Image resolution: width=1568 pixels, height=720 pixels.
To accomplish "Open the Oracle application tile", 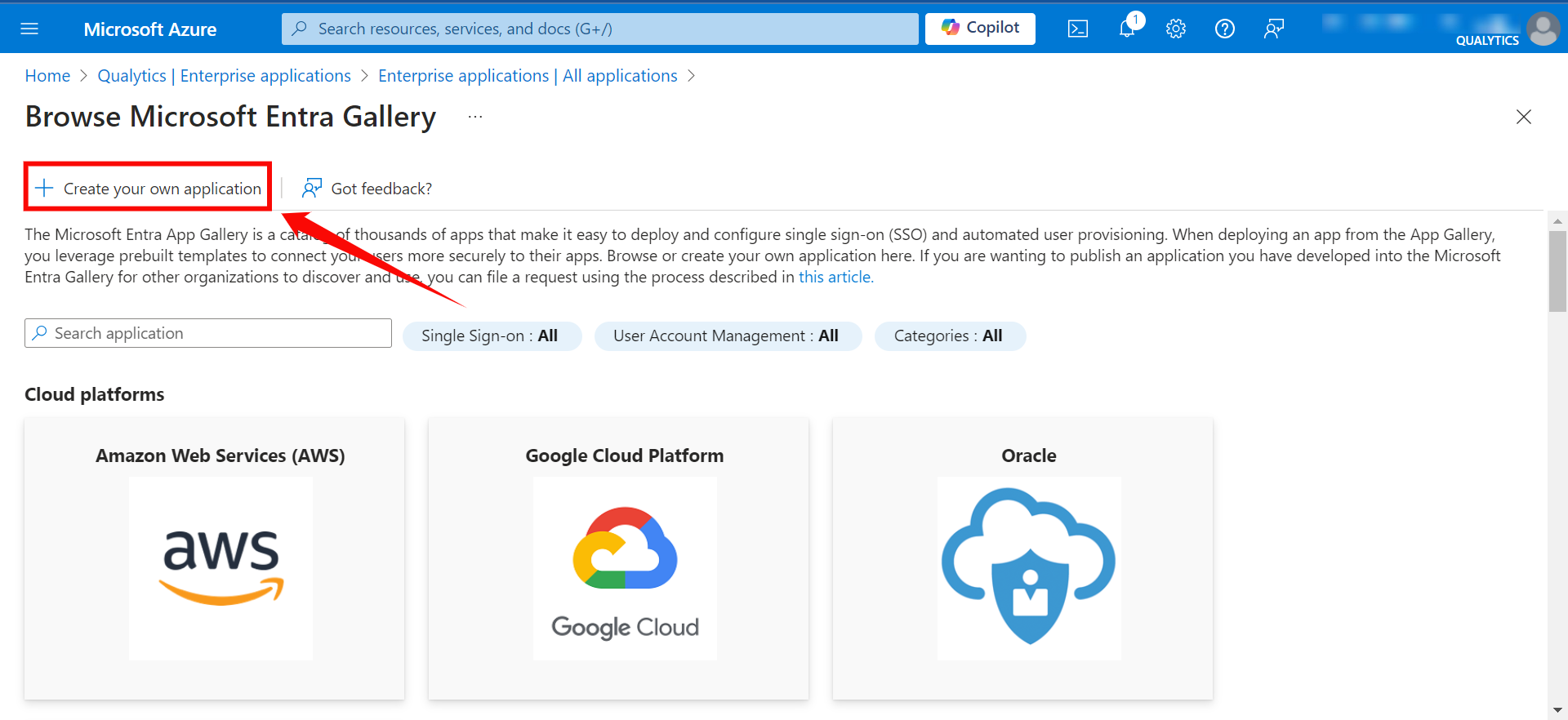I will pyautogui.click(x=1022, y=558).
